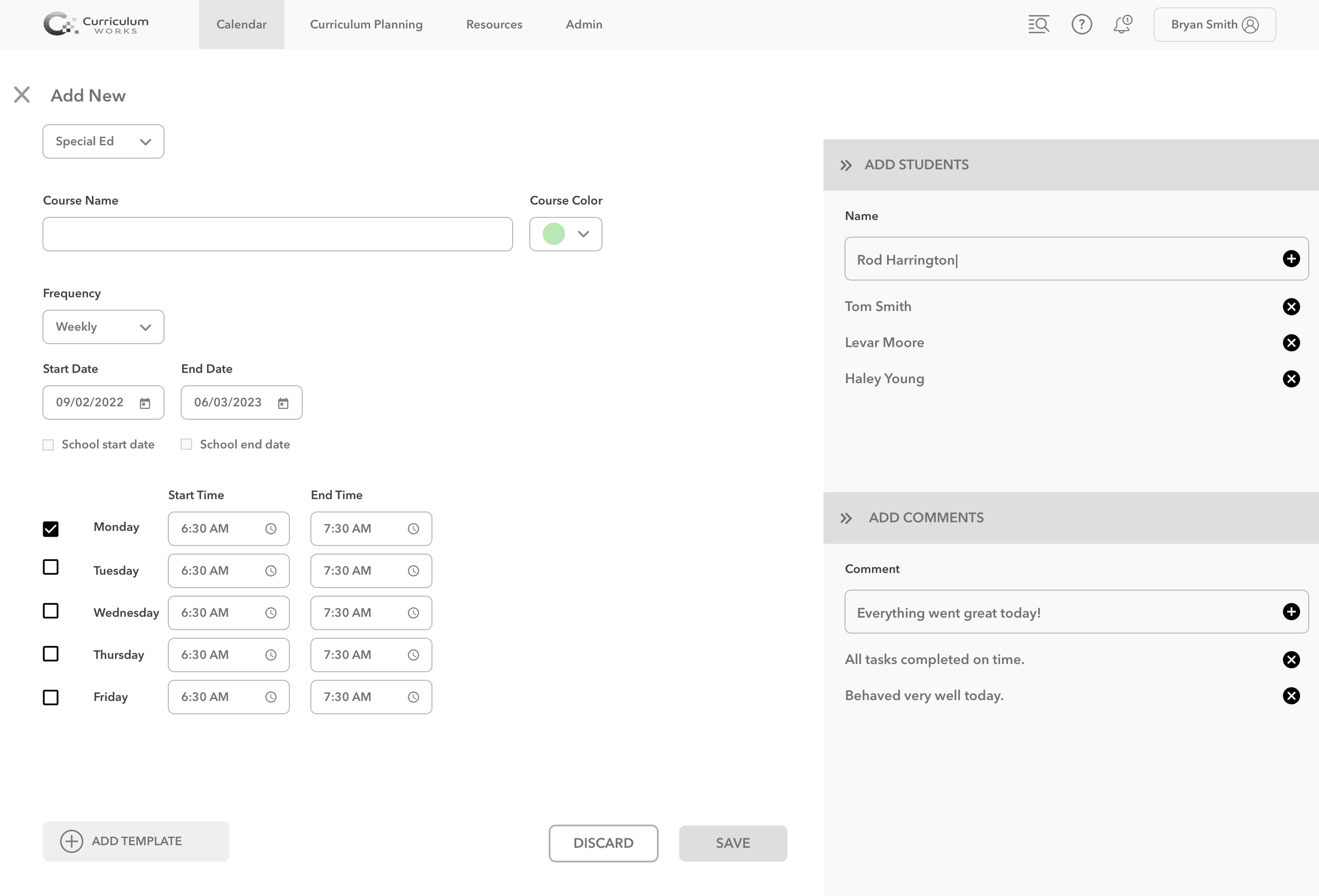Close the Add New form with X

(x=22, y=95)
